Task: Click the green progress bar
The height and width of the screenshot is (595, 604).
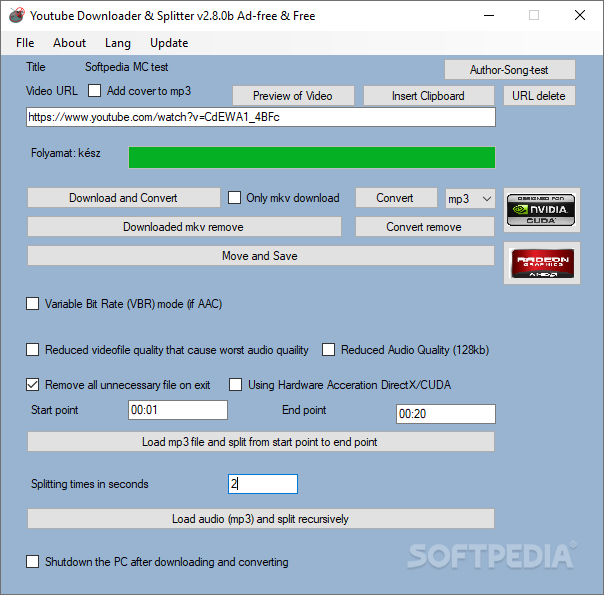Action: (312, 157)
